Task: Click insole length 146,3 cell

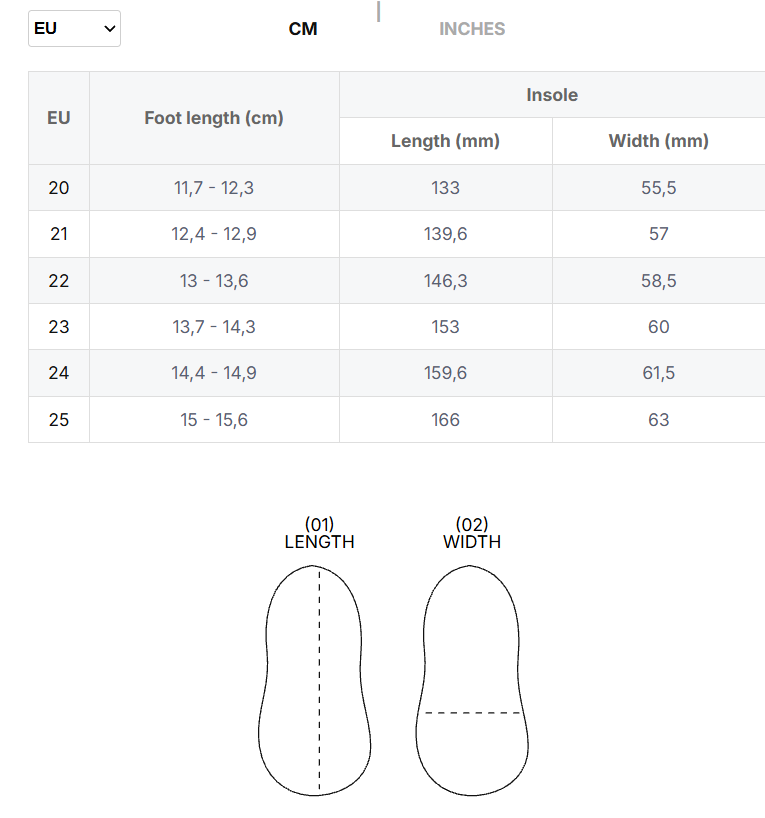Action: (446, 281)
